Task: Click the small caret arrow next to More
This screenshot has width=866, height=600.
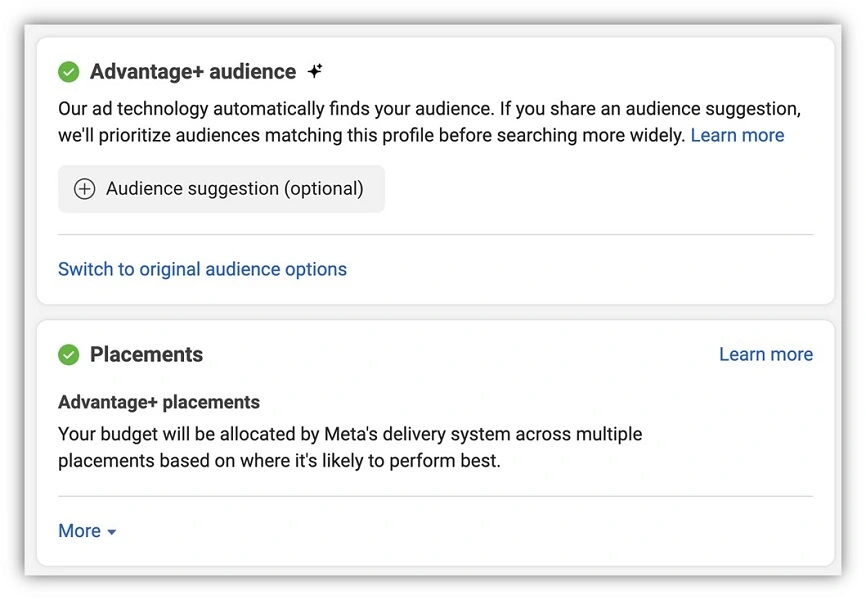Action: [112, 532]
